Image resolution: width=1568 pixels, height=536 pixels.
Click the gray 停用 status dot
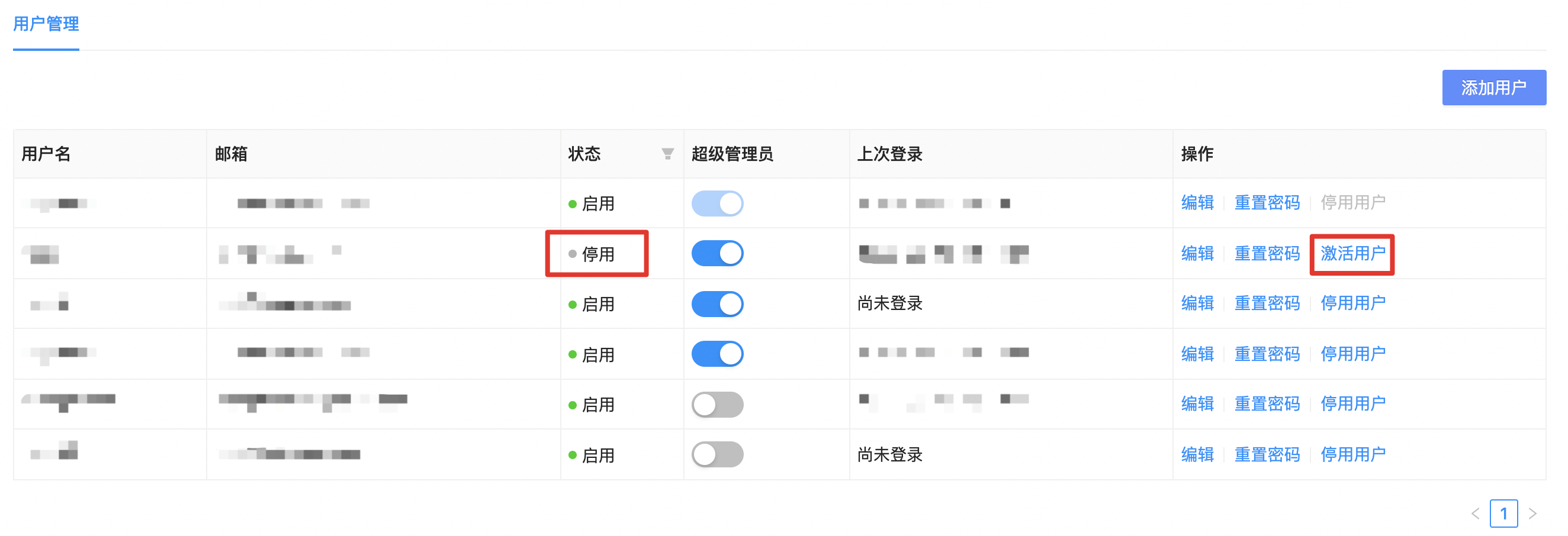point(572,254)
